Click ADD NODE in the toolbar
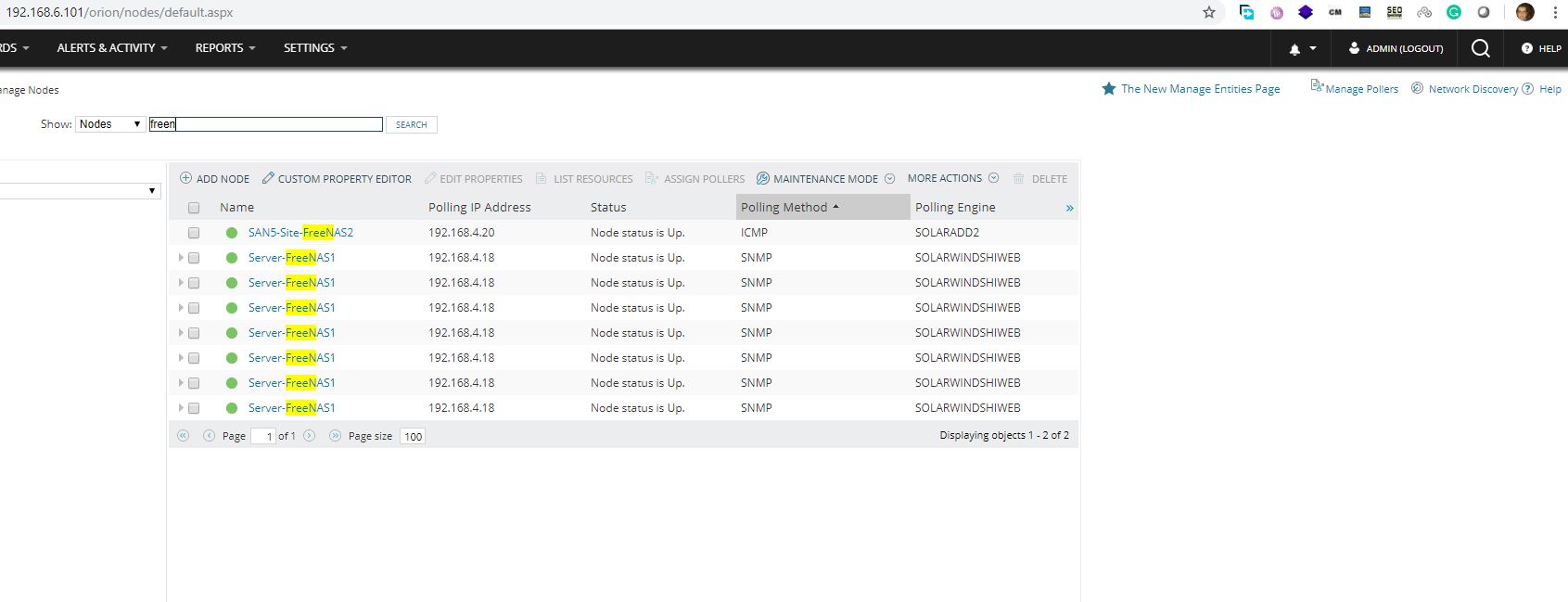This screenshot has height=602, width=1568. click(x=214, y=178)
